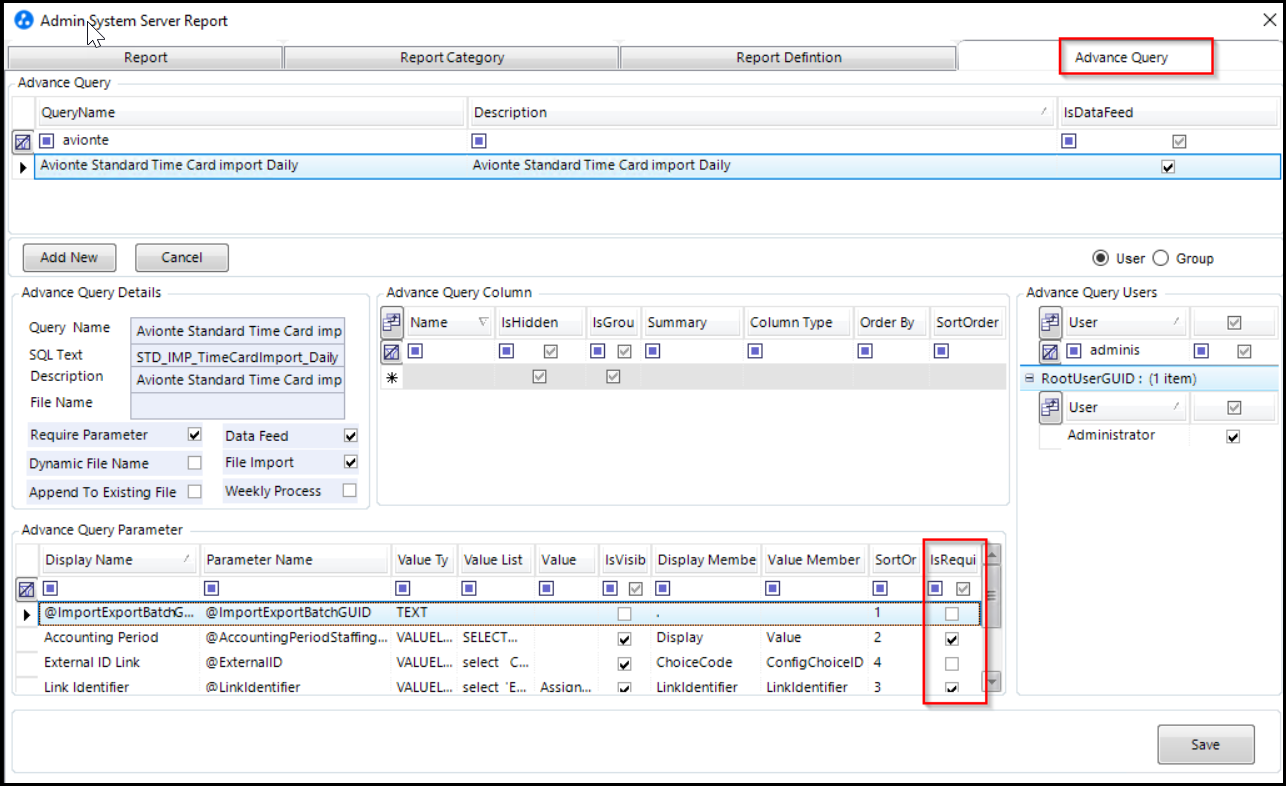Click the parameter grid scrollbar up arrow
1286x786 pixels.
[x=992, y=553]
